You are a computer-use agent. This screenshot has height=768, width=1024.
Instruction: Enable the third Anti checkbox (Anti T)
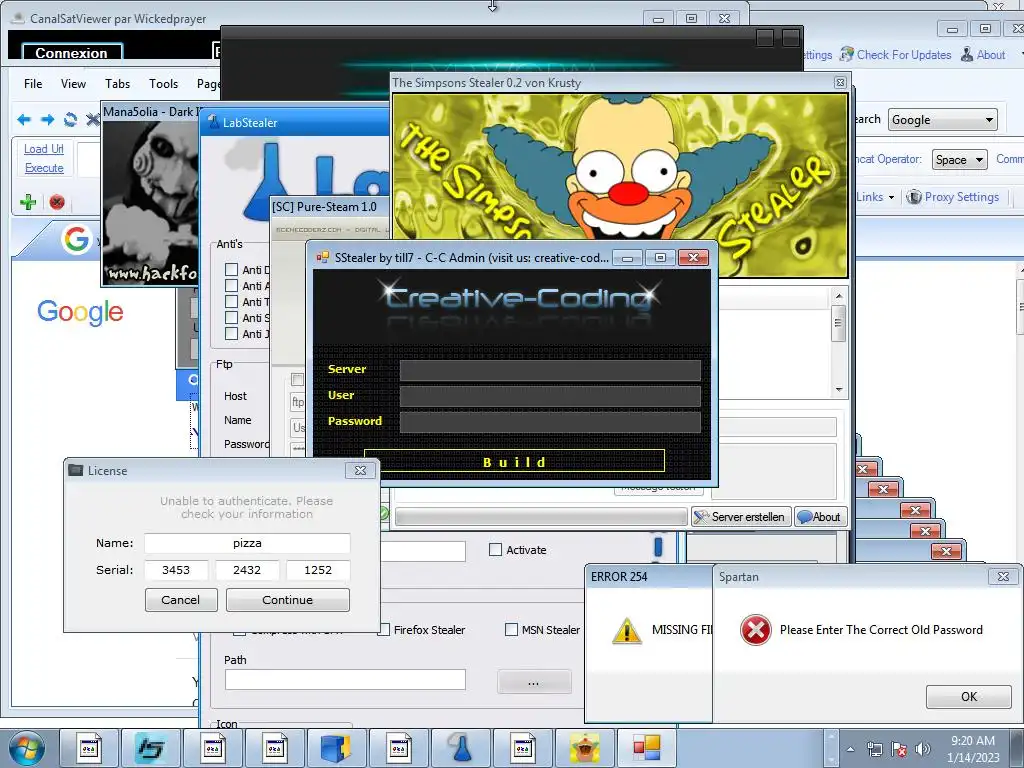[231, 302]
